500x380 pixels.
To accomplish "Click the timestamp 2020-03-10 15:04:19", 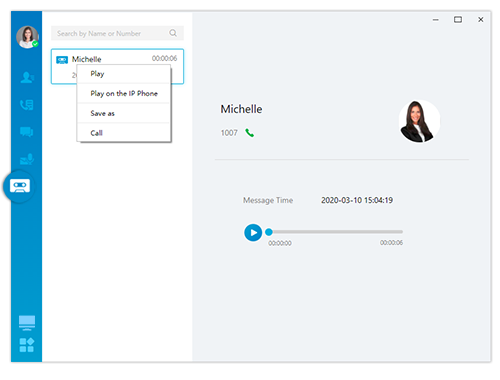I will [357, 200].
